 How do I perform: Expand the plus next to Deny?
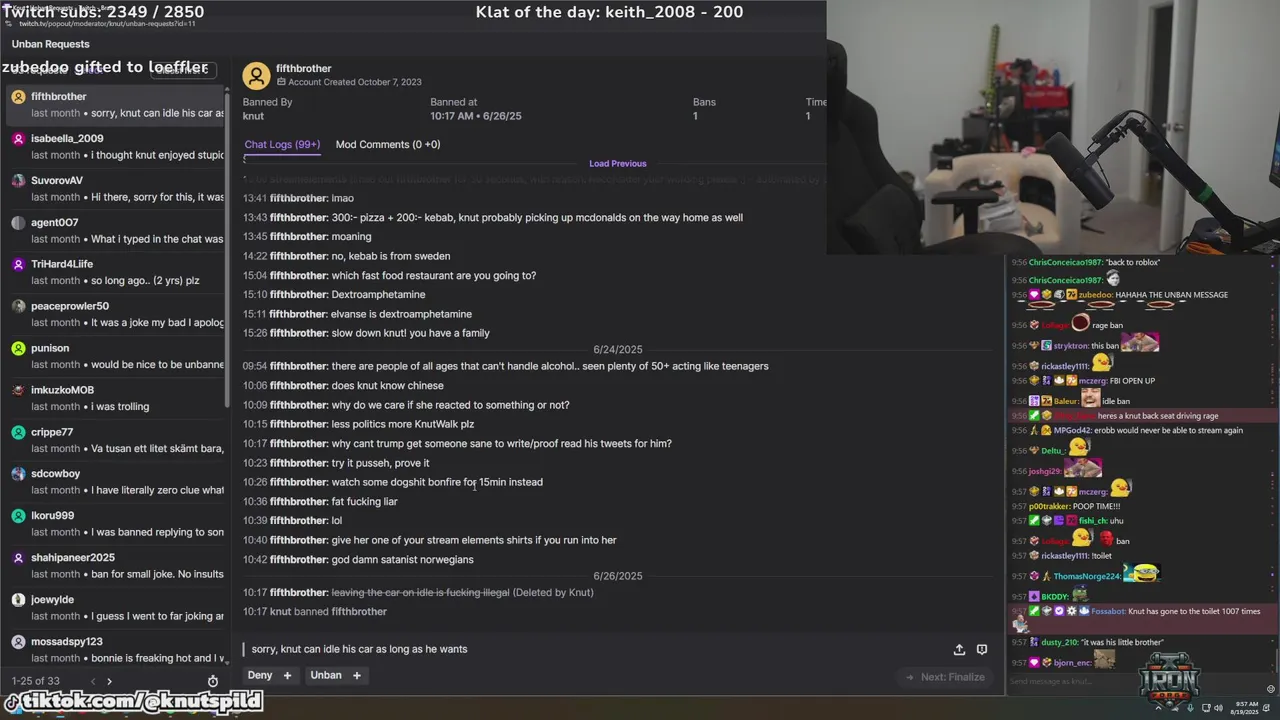coord(287,675)
